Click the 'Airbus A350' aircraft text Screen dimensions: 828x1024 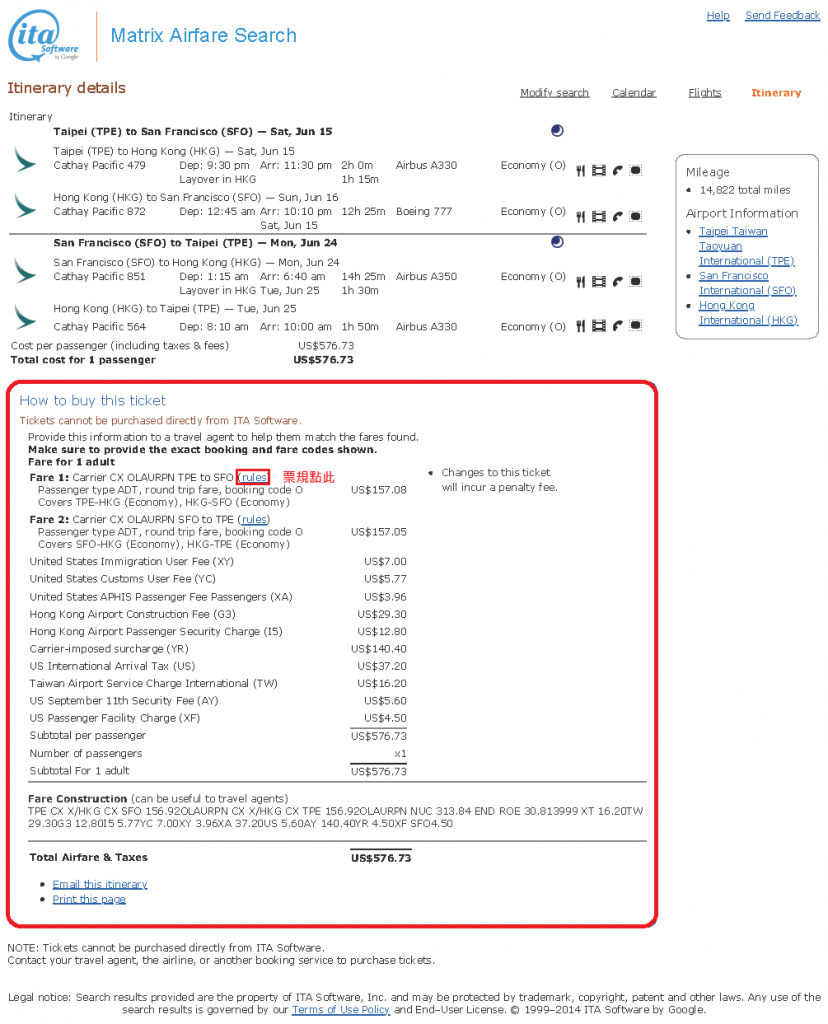point(426,277)
